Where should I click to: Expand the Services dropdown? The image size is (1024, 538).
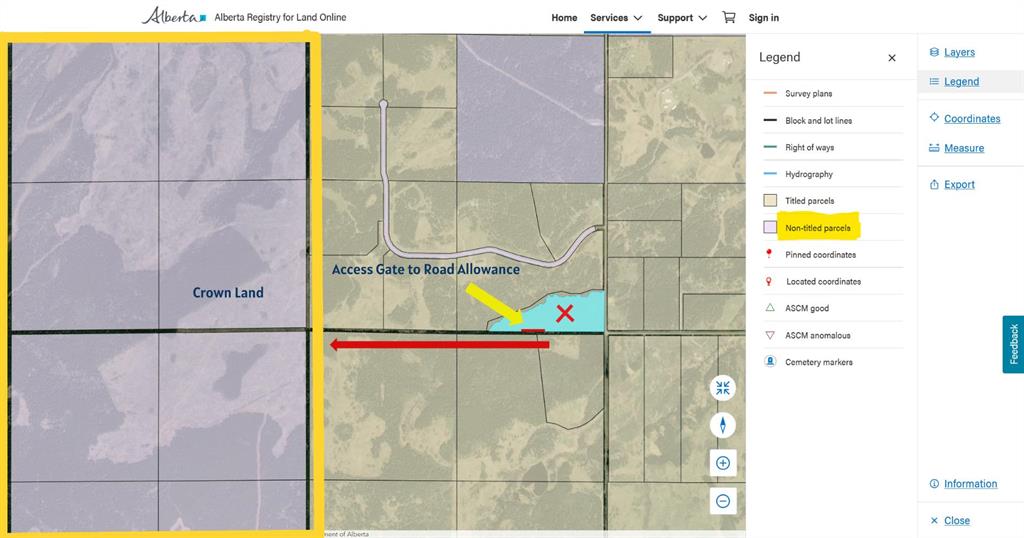pos(616,18)
